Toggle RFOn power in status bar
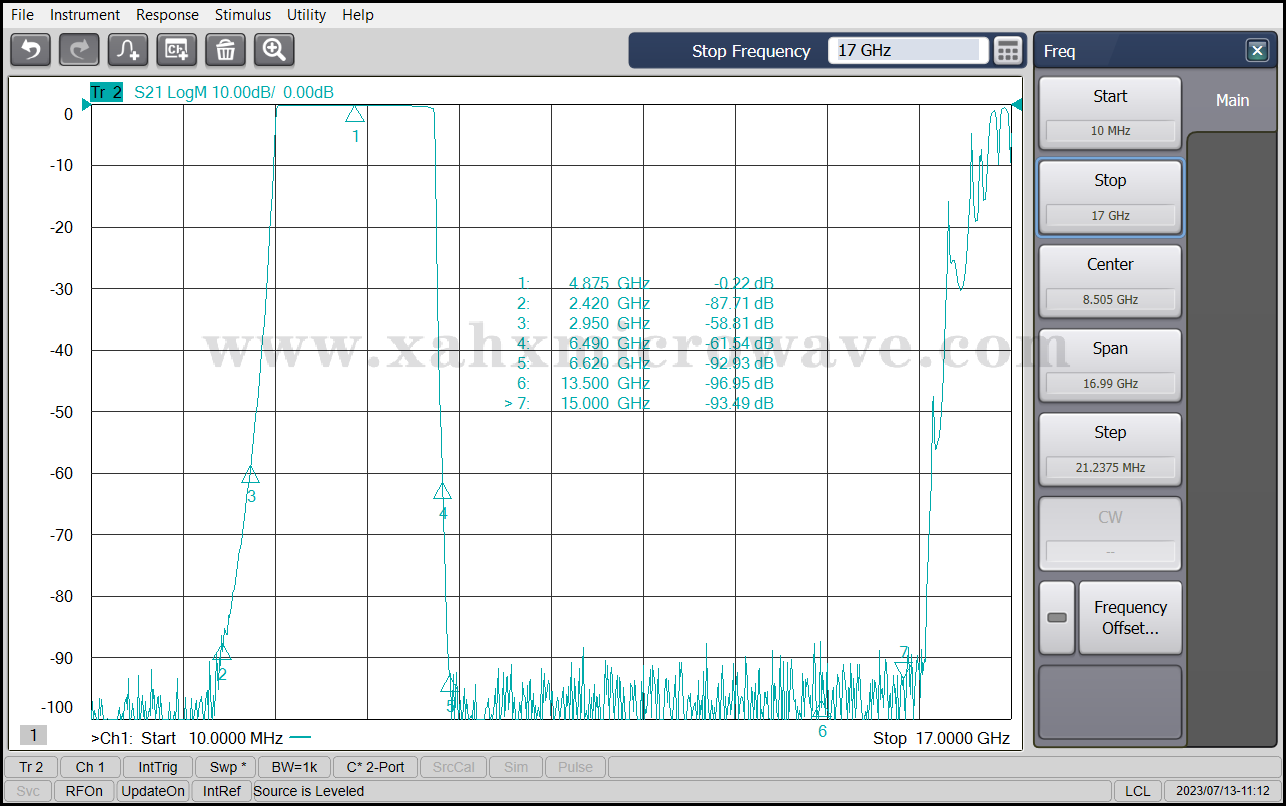The image size is (1286, 806). coord(84,791)
